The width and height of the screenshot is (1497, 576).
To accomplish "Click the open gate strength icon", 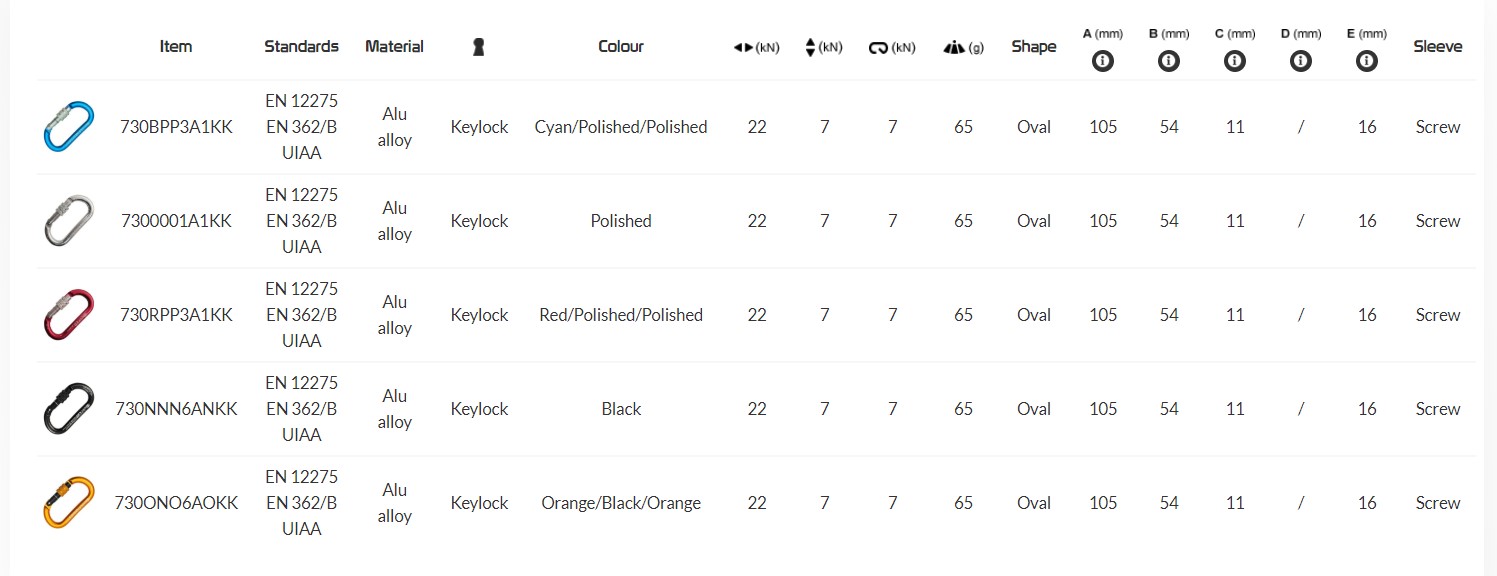I will (x=879, y=47).
